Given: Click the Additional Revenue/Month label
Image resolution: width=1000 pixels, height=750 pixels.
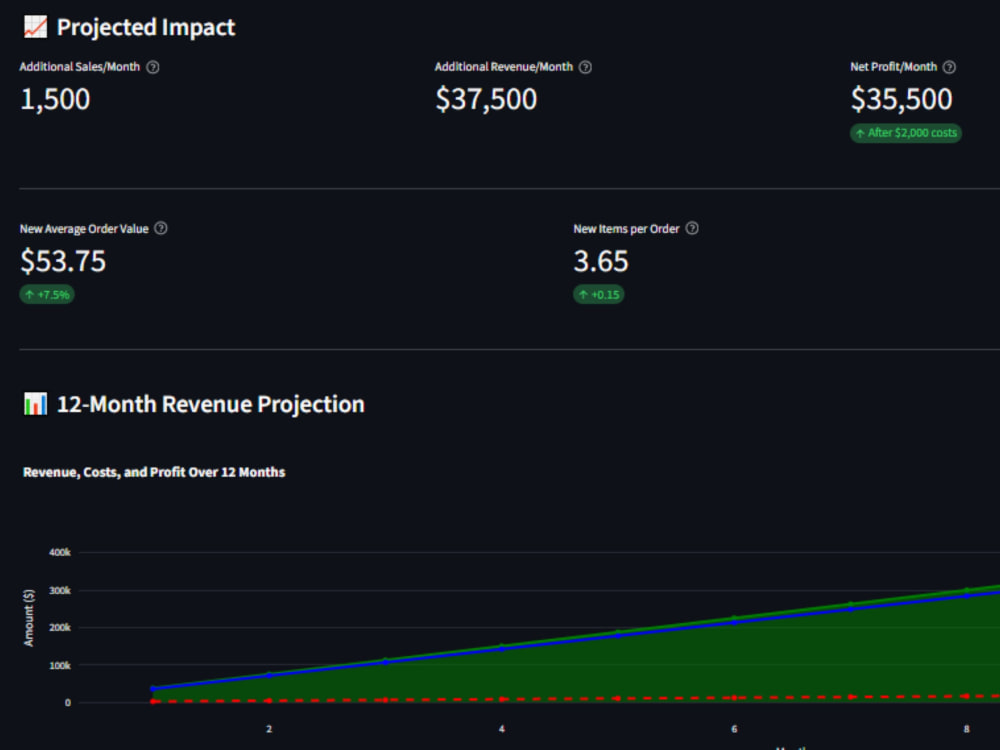Looking at the screenshot, I should 504,67.
